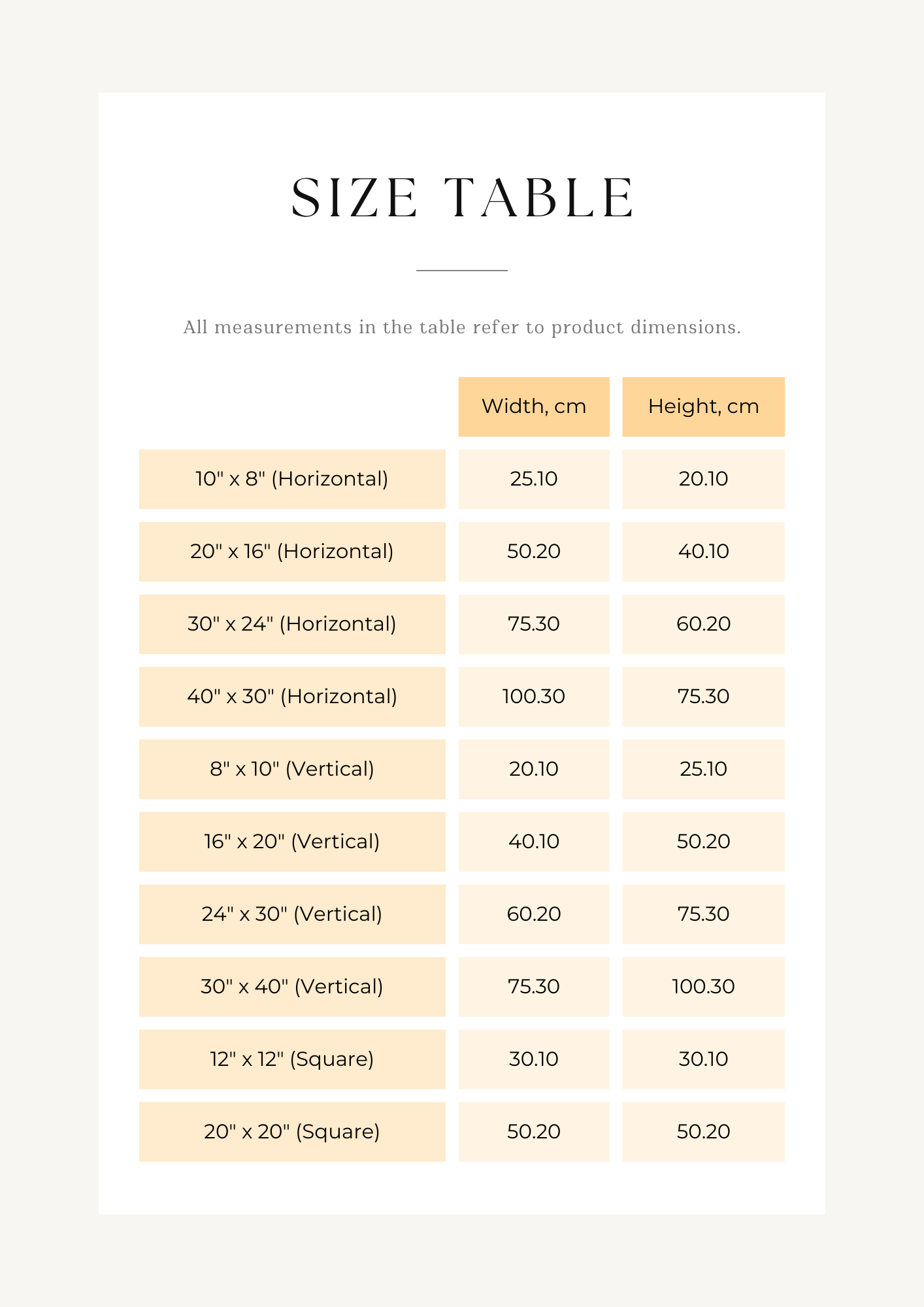The image size is (924, 1307).
Task: Select the 25.10 width cell
Action: tap(533, 479)
